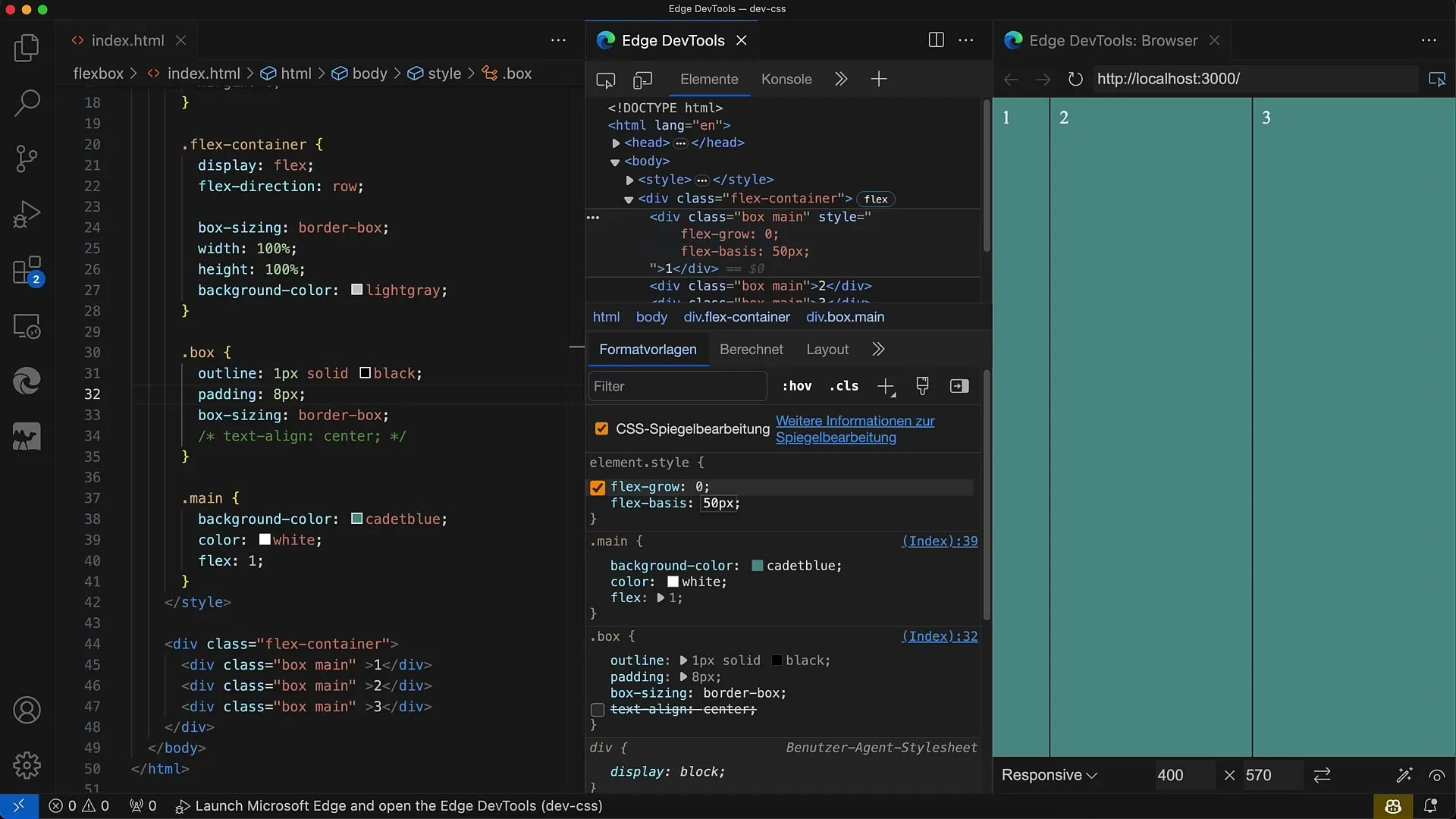Open the Search view in activity bar
The height and width of the screenshot is (819, 1456).
[x=27, y=103]
